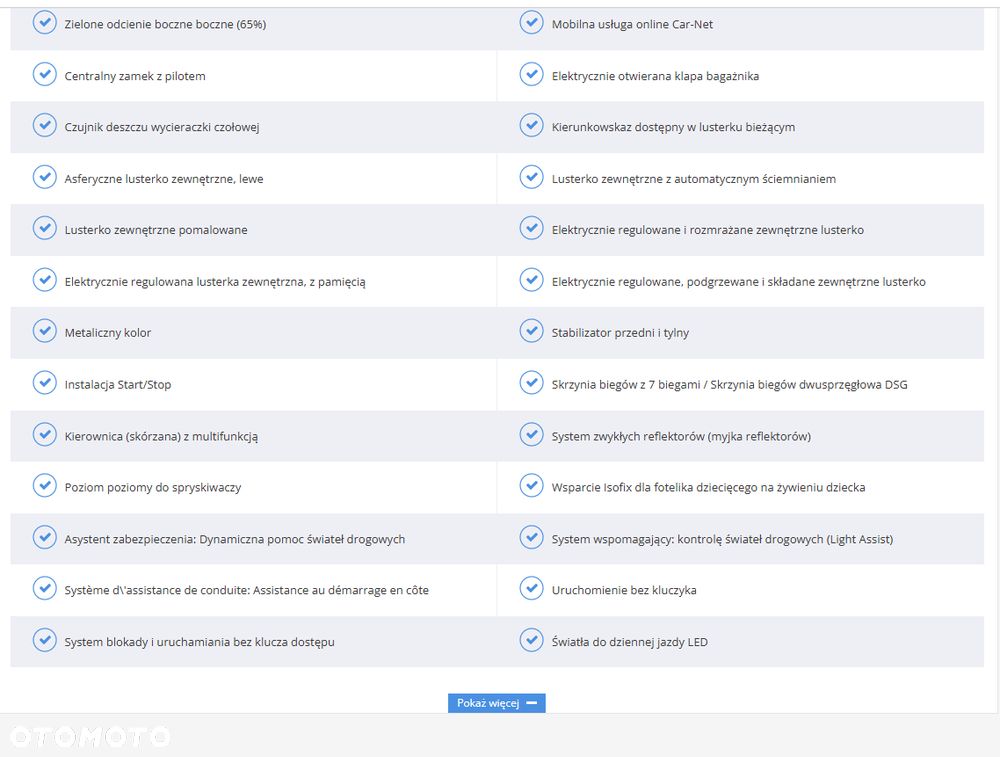Image resolution: width=1000 pixels, height=757 pixels.
Task: Click Asferyczne lusterko zewnętrzne, lewe text
Action: [164, 179]
